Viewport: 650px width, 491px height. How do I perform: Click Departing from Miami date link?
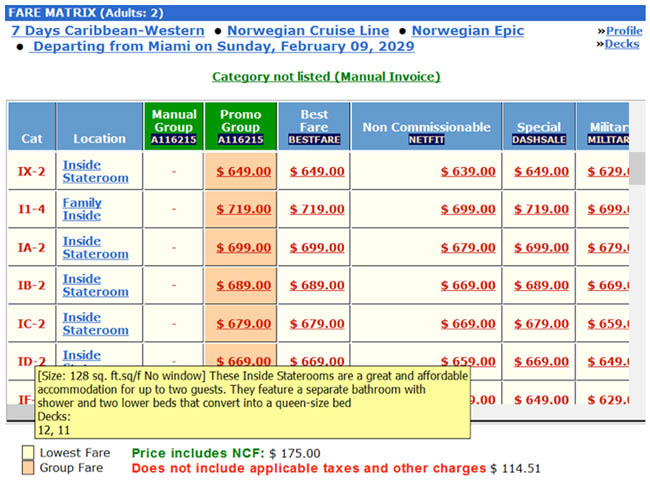(222, 46)
